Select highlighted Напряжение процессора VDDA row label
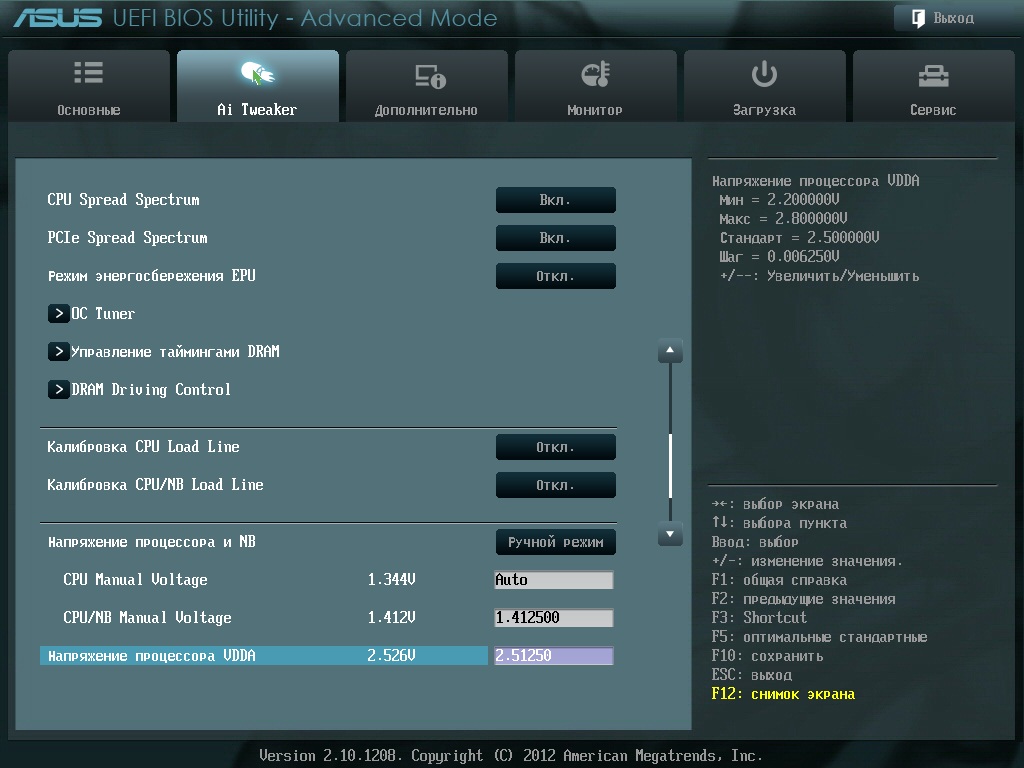The height and width of the screenshot is (768, 1024). click(x=152, y=655)
